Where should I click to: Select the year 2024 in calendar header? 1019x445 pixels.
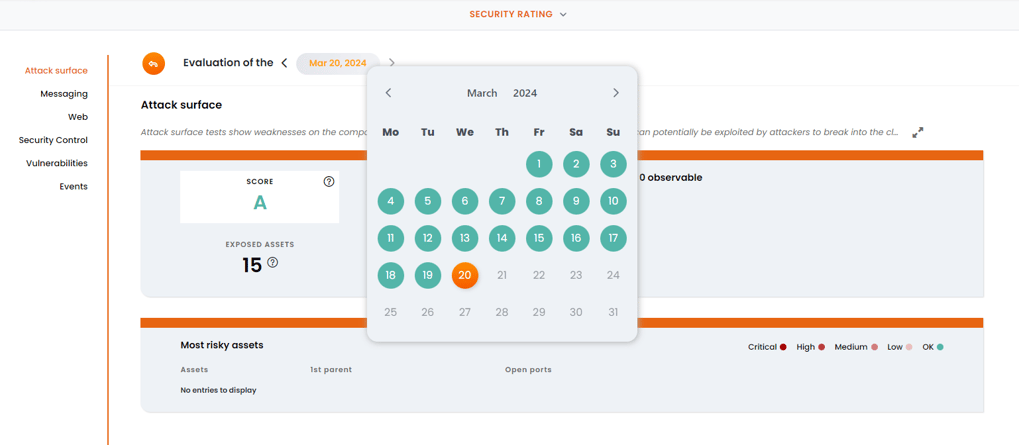(x=525, y=93)
